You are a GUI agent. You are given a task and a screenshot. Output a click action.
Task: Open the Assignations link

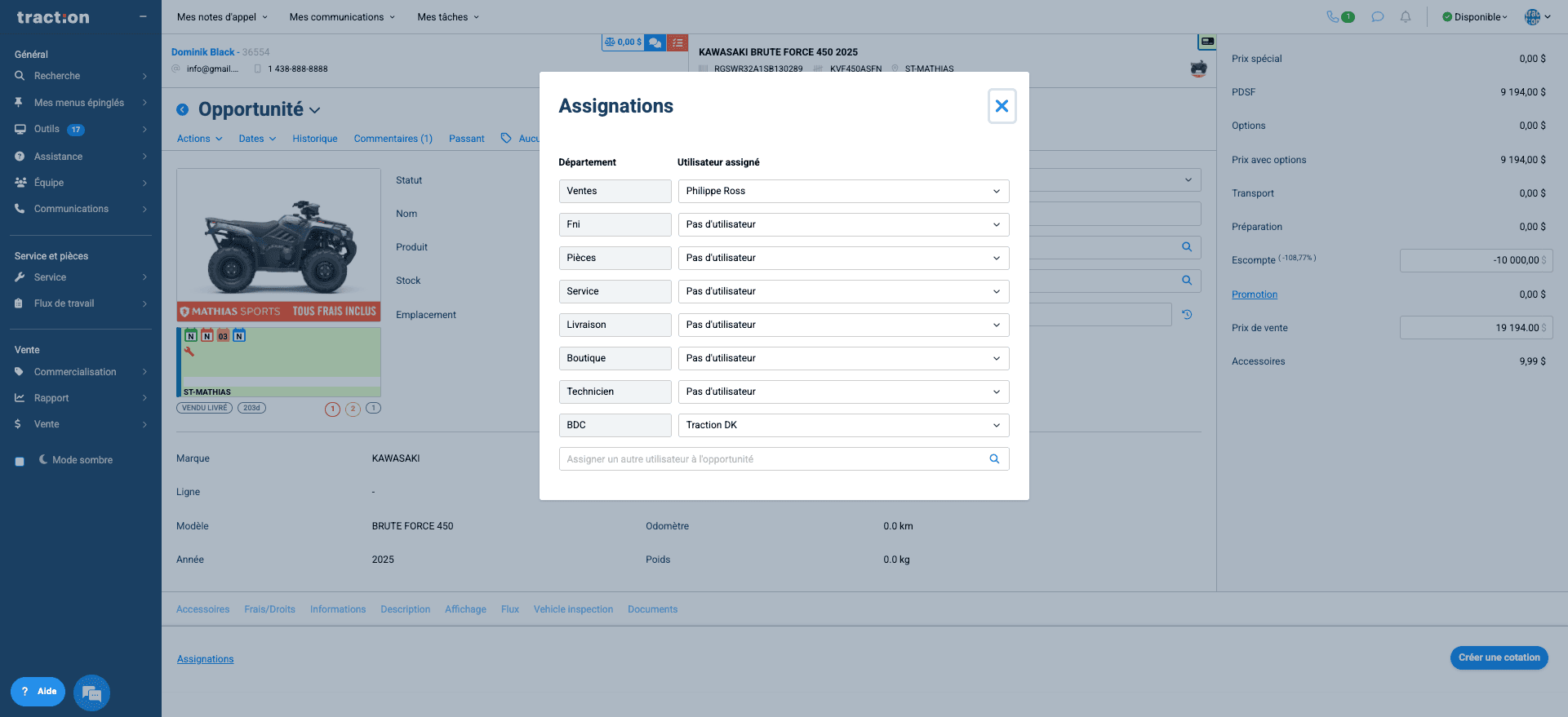[x=206, y=659]
